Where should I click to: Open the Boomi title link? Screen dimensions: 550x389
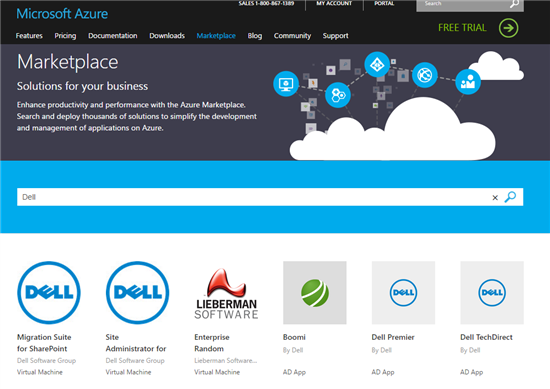click(294, 337)
